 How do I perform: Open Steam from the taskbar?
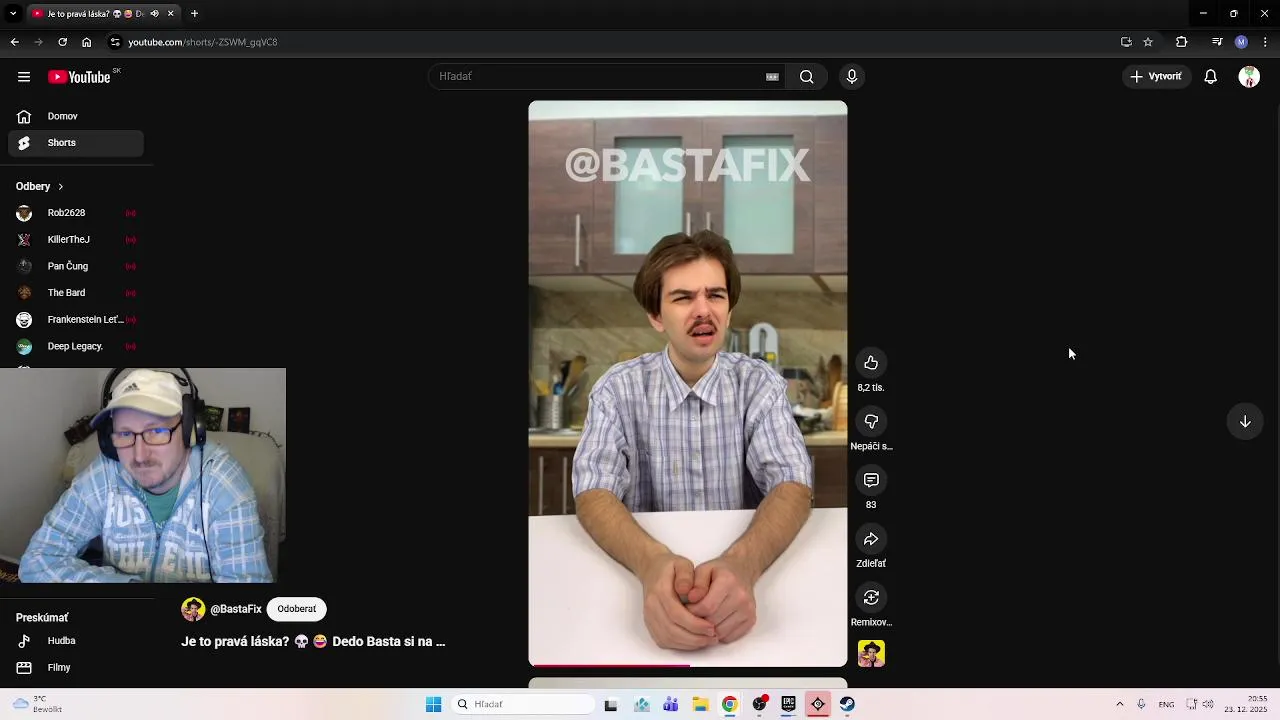click(x=847, y=704)
